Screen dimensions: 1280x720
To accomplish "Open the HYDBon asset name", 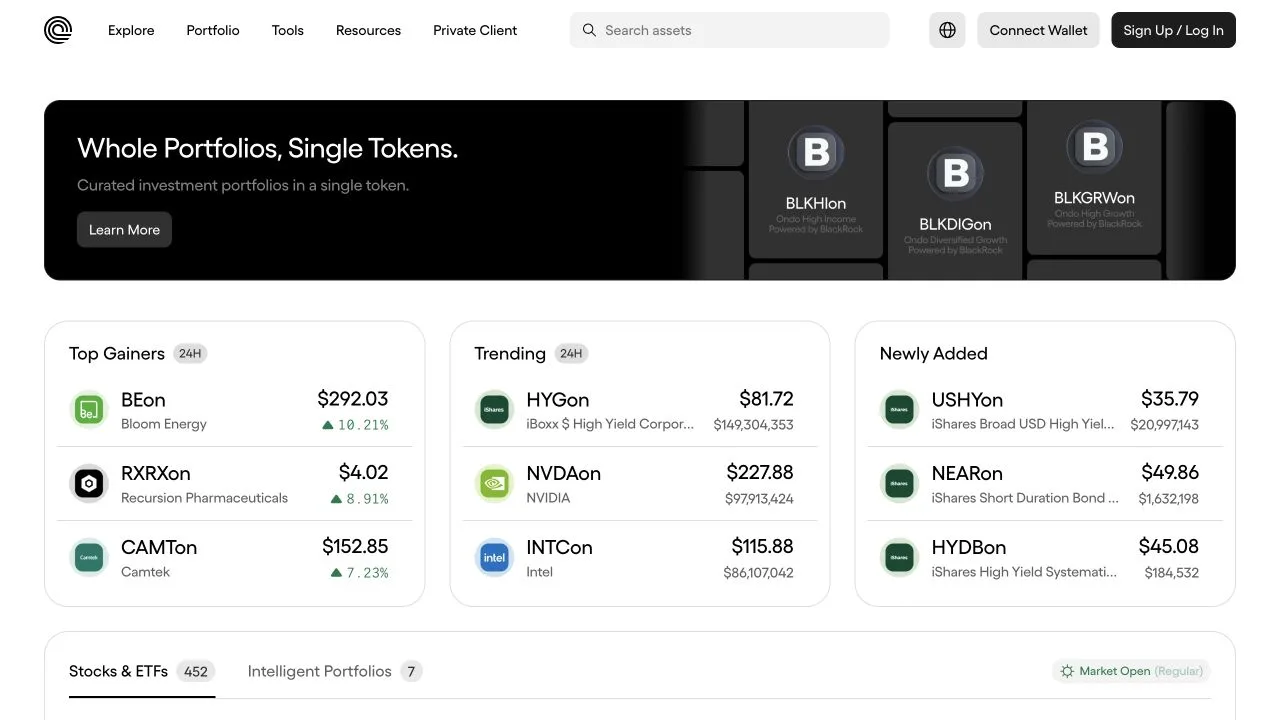I will coord(969,548).
